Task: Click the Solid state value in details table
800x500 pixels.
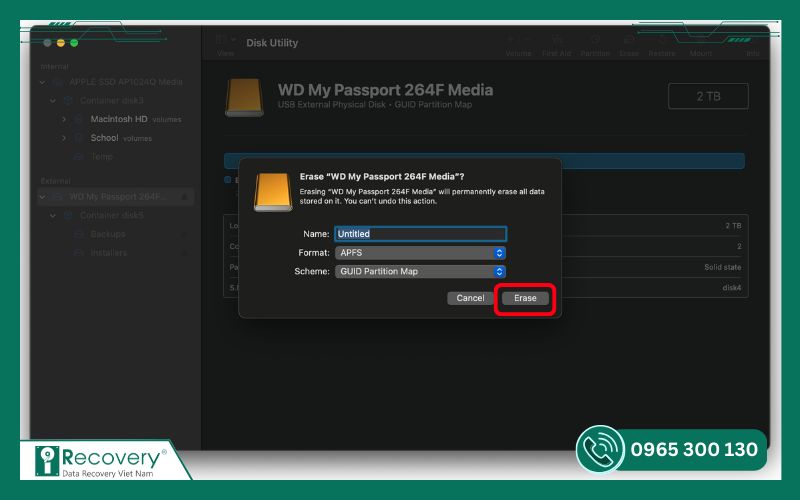Action: click(722, 267)
